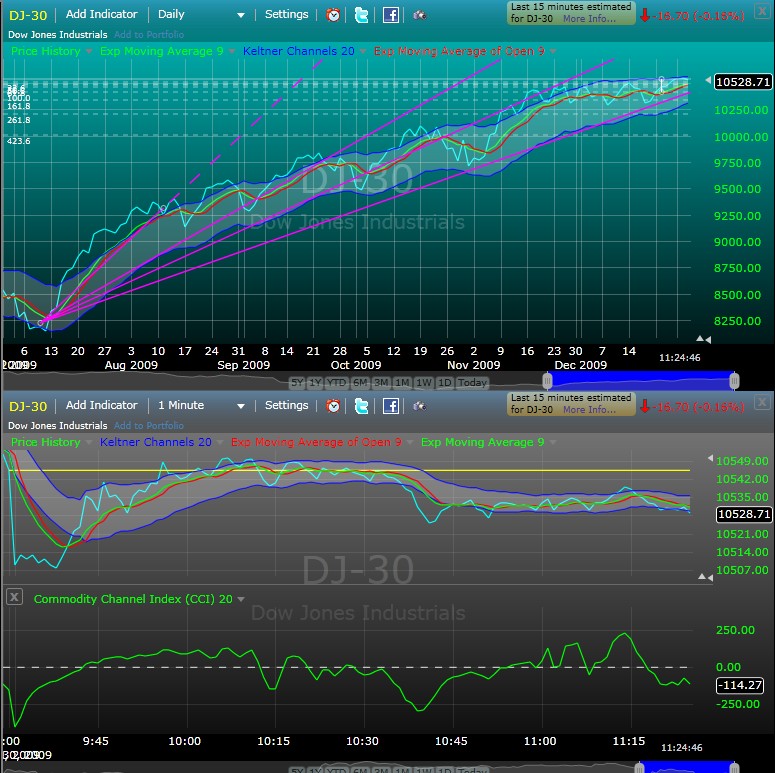Image resolution: width=775 pixels, height=773 pixels.
Task: Click Add to Portfolio in the 1 Minute chart
Action: coord(149,426)
